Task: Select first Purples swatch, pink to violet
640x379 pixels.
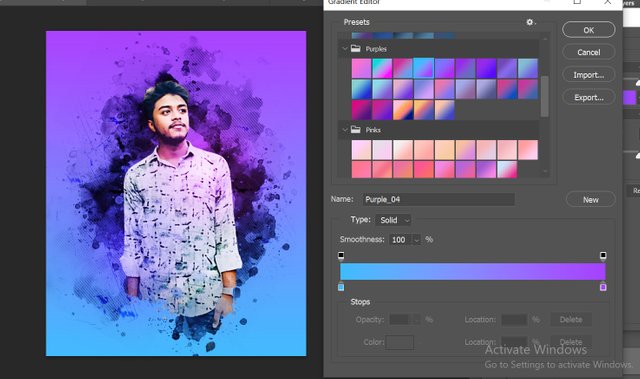Action: (x=361, y=68)
